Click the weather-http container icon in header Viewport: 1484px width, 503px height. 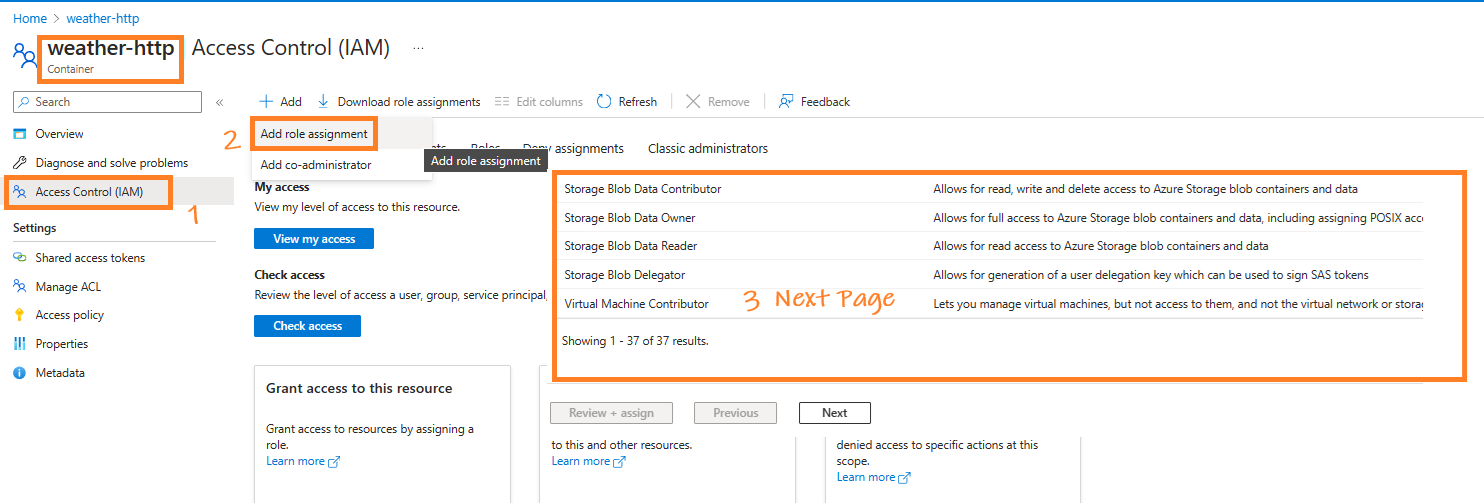[24, 55]
